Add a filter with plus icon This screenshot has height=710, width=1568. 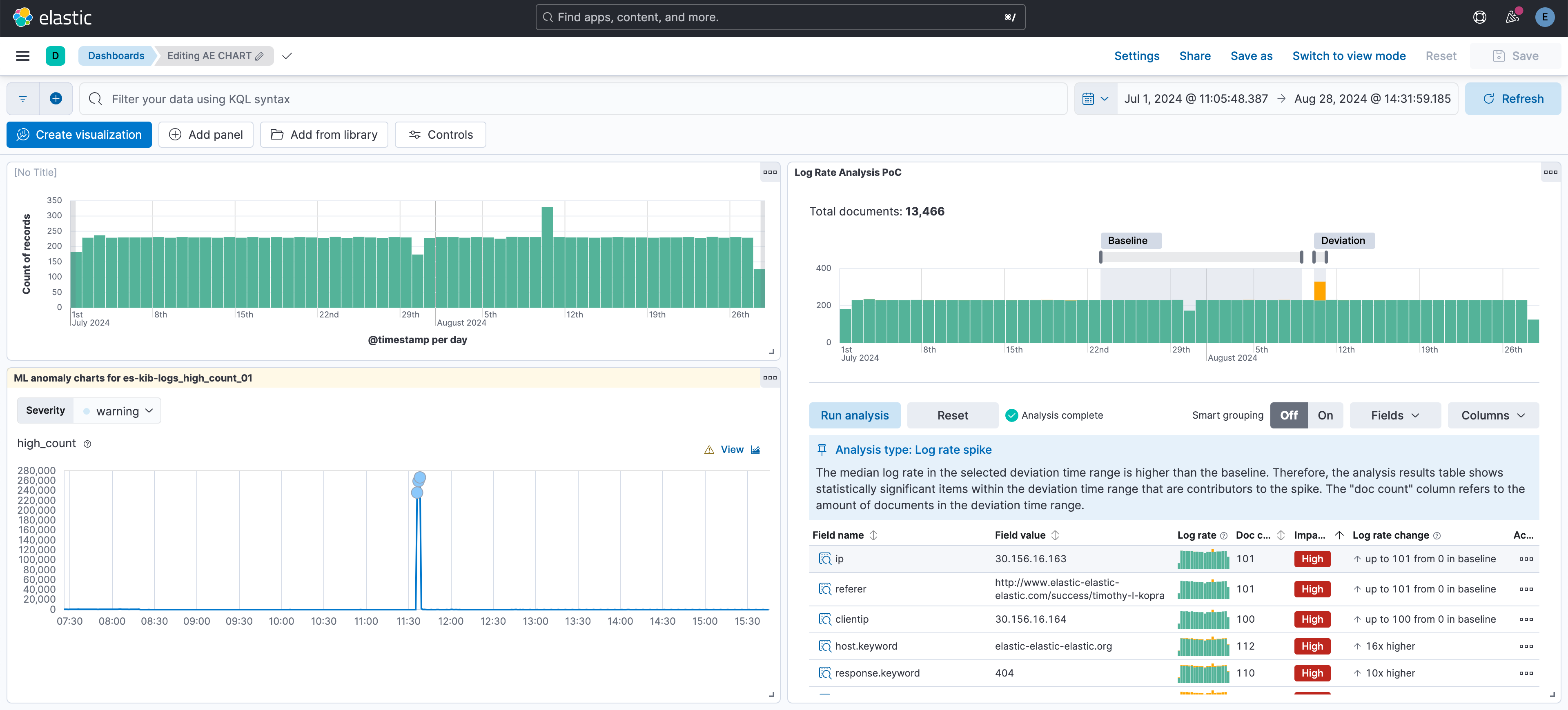[56, 99]
